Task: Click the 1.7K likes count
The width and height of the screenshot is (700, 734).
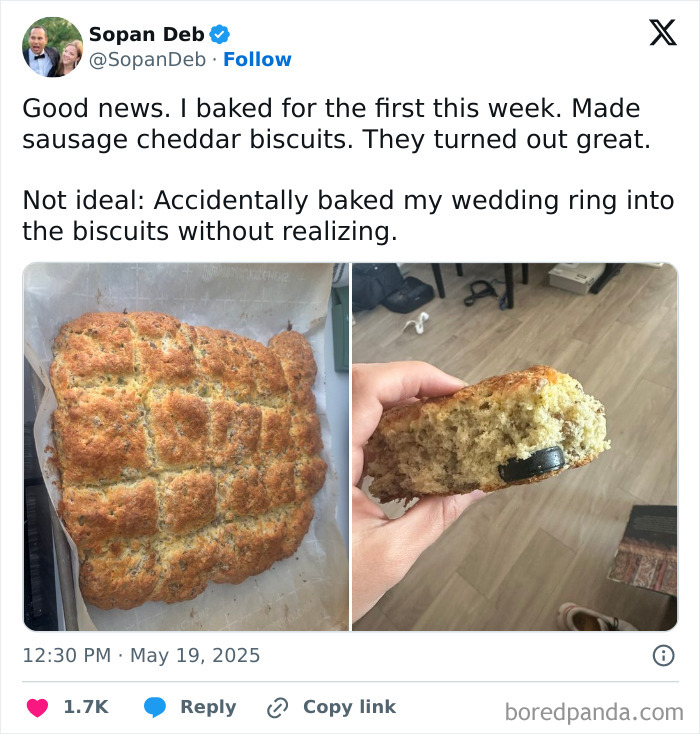Action: click(85, 707)
